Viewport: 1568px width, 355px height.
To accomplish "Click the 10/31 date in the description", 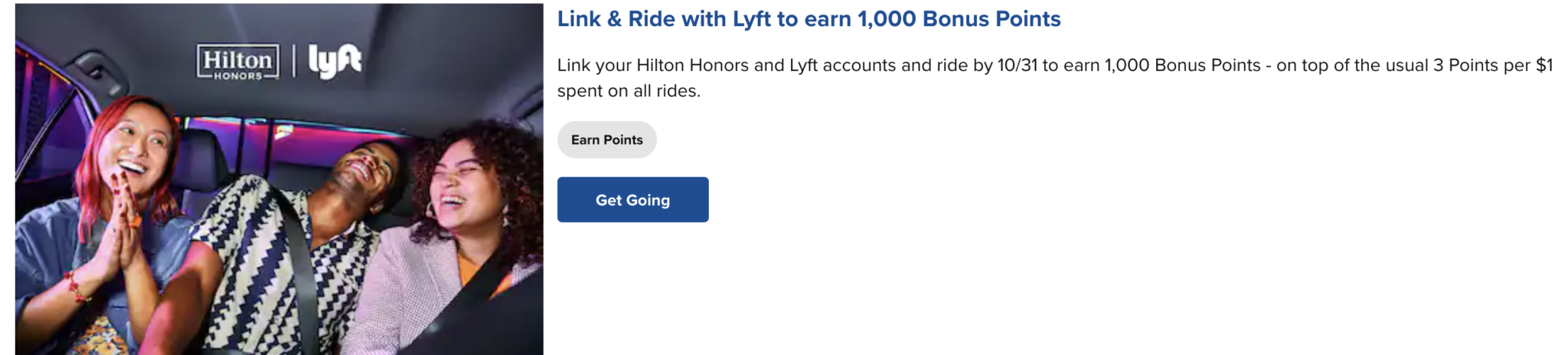I will click(x=1017, y=66).
